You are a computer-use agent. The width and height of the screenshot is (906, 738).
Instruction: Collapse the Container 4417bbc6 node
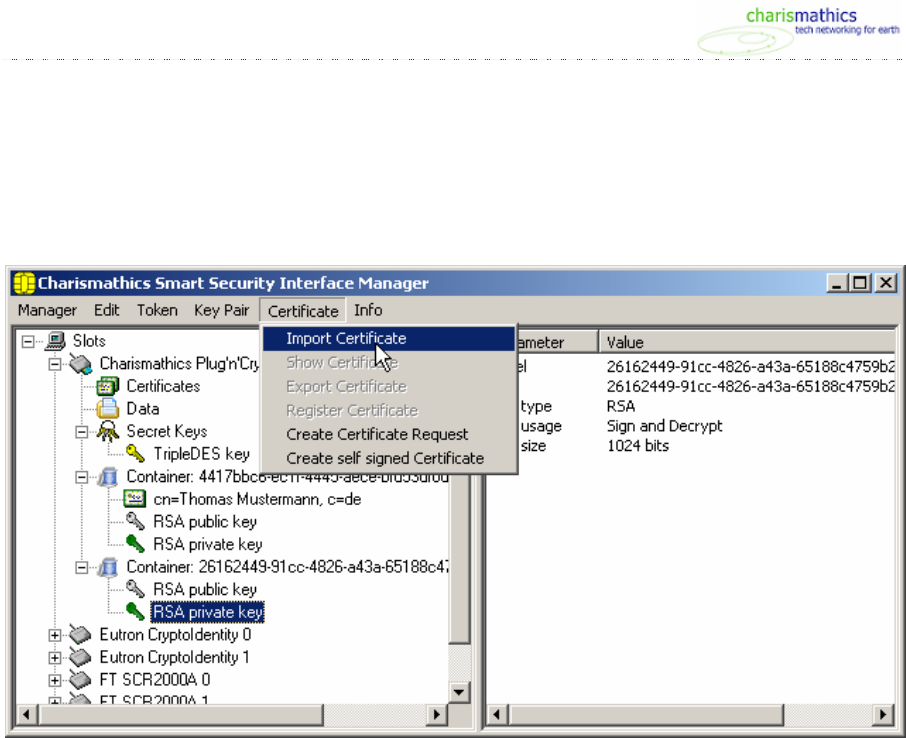81,477
